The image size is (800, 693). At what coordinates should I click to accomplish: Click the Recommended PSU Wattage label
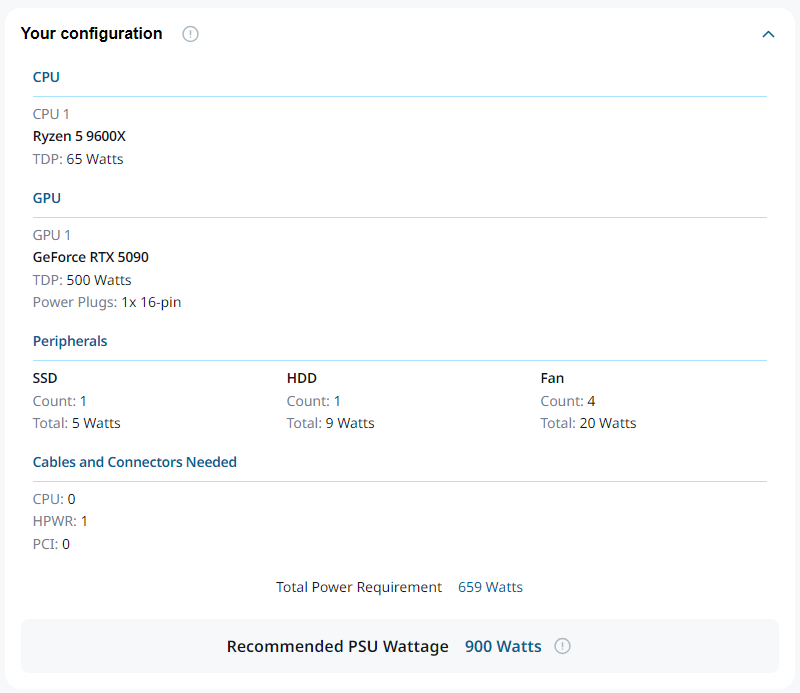point(338,646)
